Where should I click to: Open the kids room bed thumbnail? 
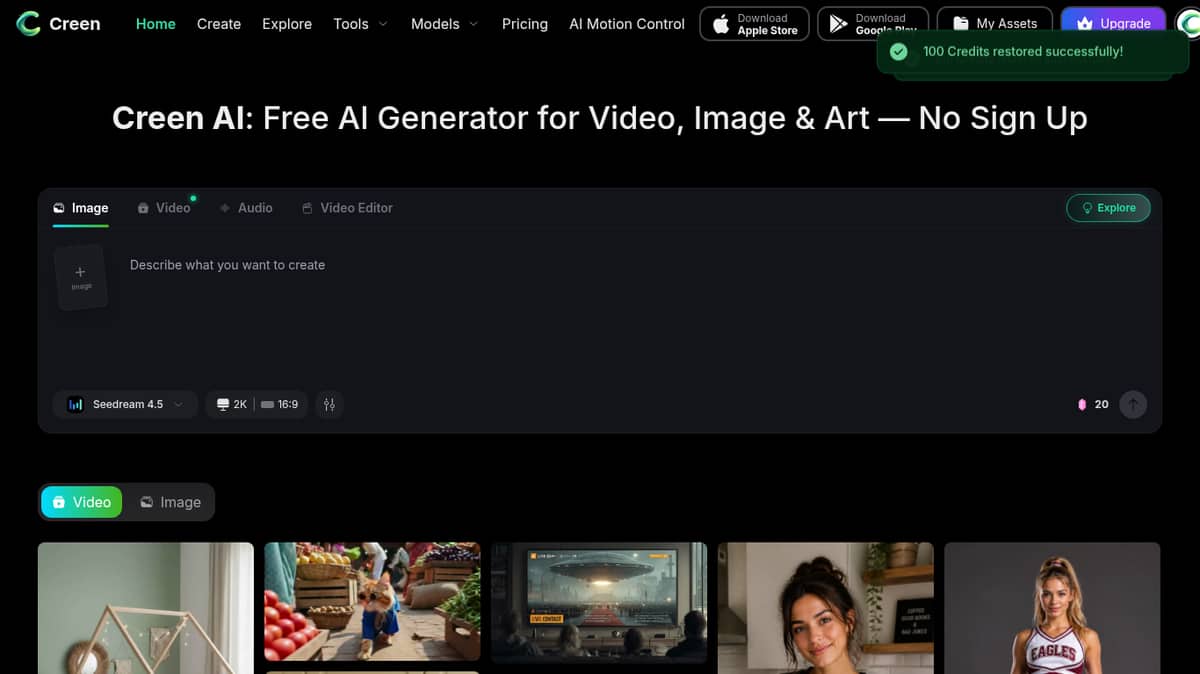146,608
